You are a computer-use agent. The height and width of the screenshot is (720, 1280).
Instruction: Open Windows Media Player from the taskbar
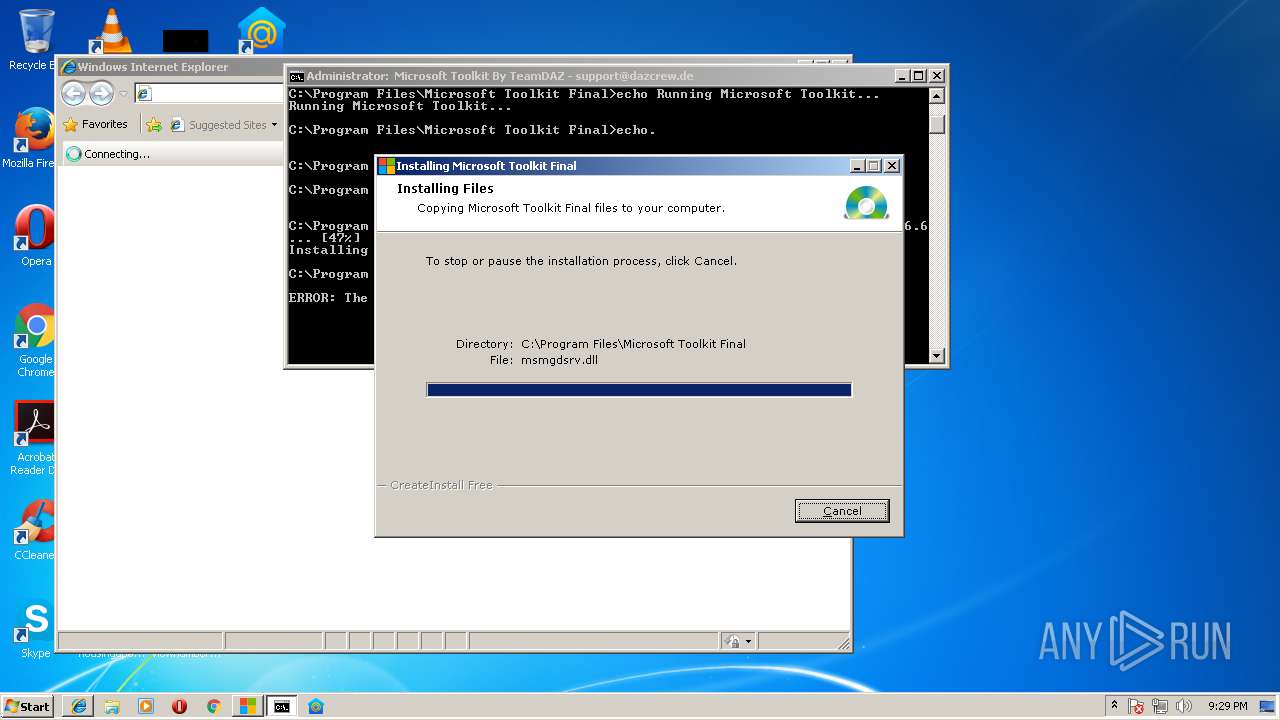point(146,706)
